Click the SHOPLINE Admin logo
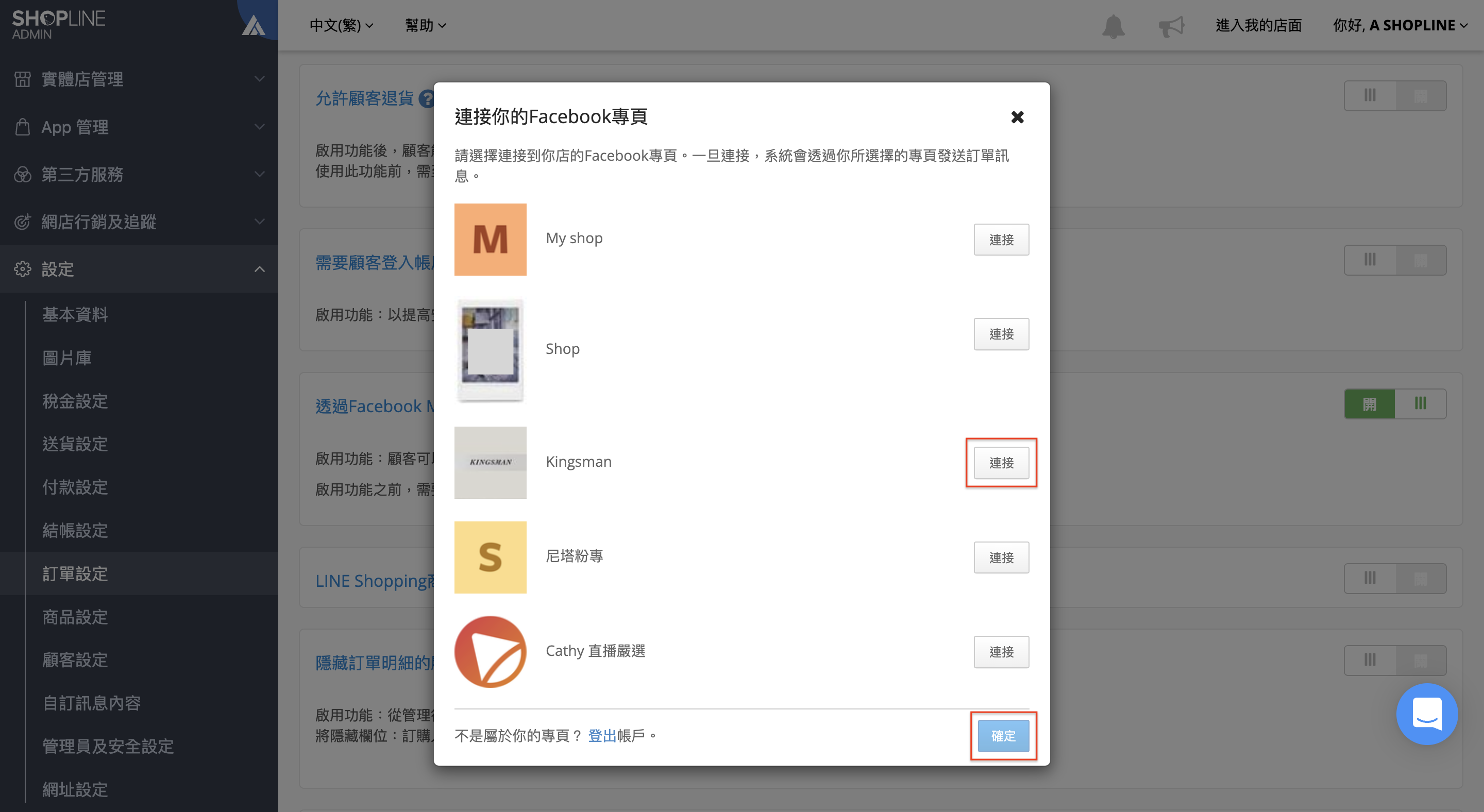The width and height of the screenshot is (1484, 812). [x=59, y=25]
